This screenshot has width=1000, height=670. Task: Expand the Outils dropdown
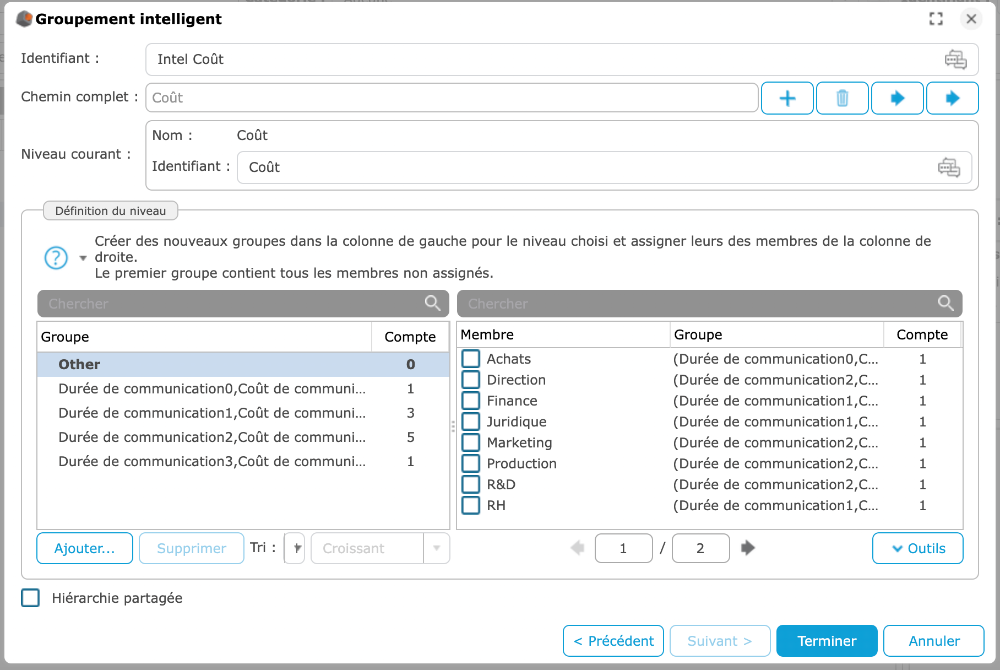point(917,548)
